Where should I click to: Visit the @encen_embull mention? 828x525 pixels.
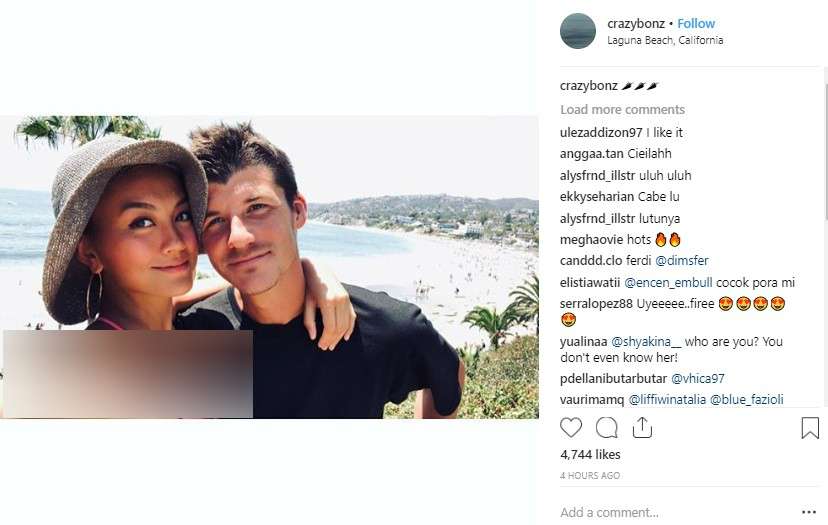[x=668, y=283]
